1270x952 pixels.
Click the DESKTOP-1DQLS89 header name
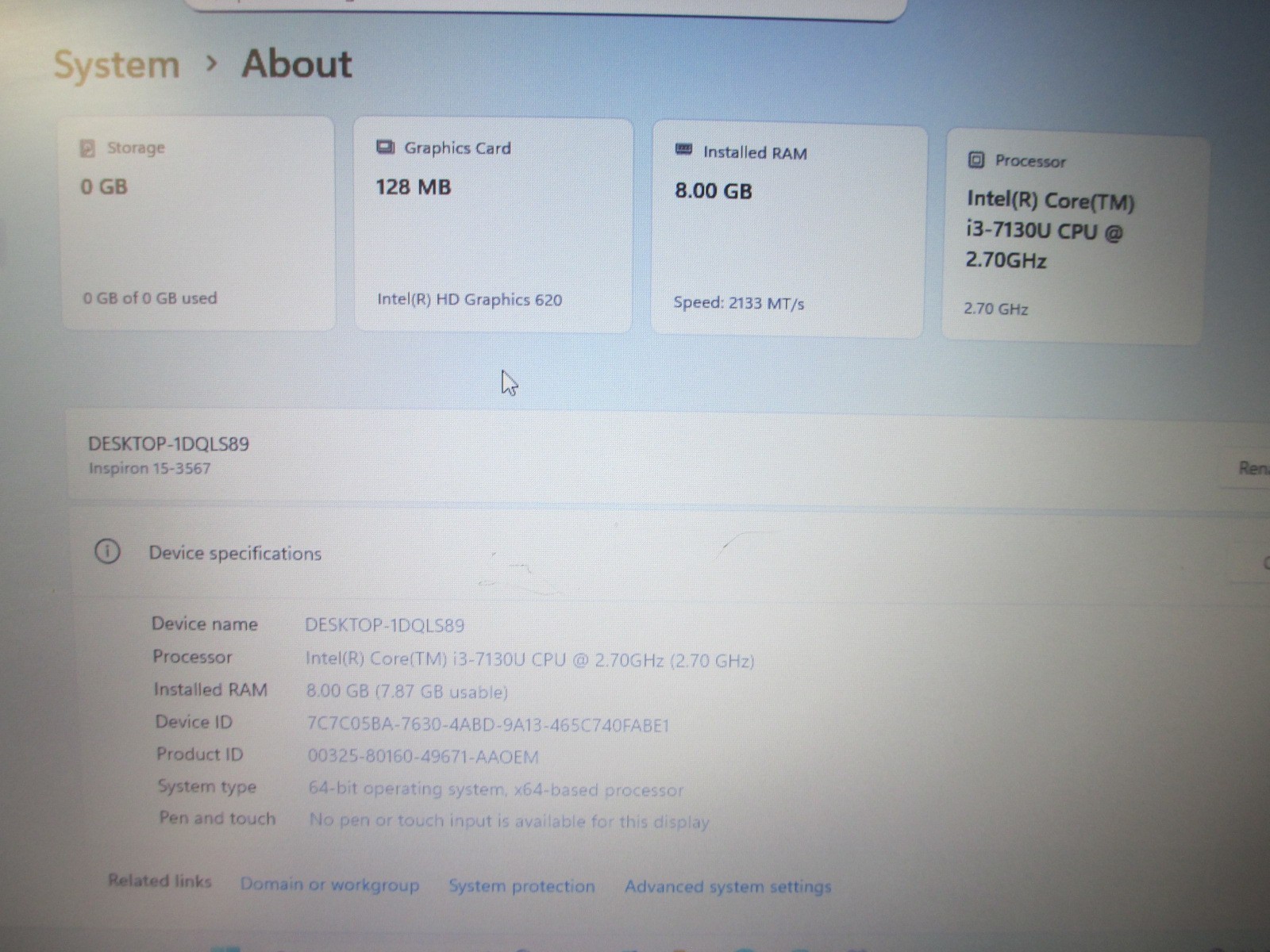168,443
